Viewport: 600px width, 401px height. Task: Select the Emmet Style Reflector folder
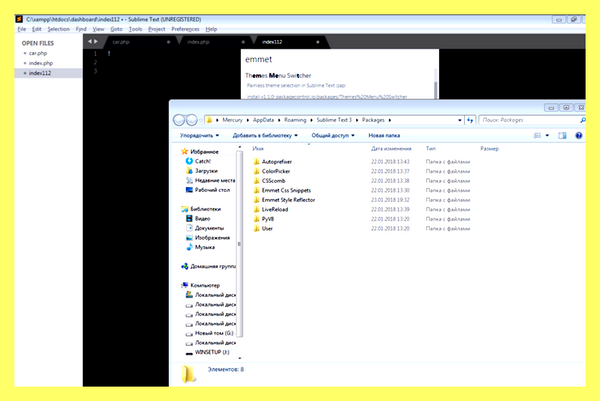[x=284, y=200]
